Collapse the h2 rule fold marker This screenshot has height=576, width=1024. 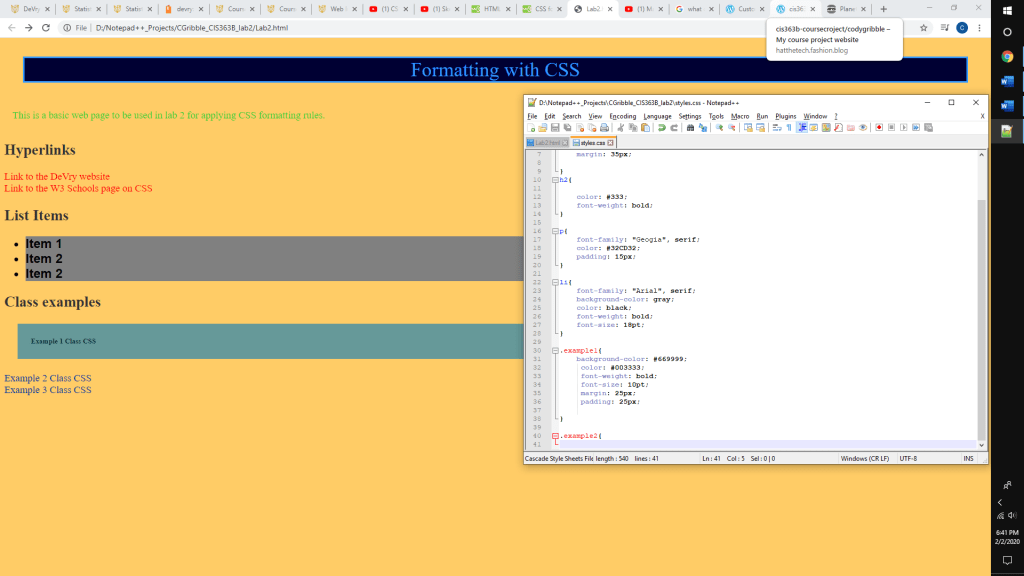click(555, 180)
